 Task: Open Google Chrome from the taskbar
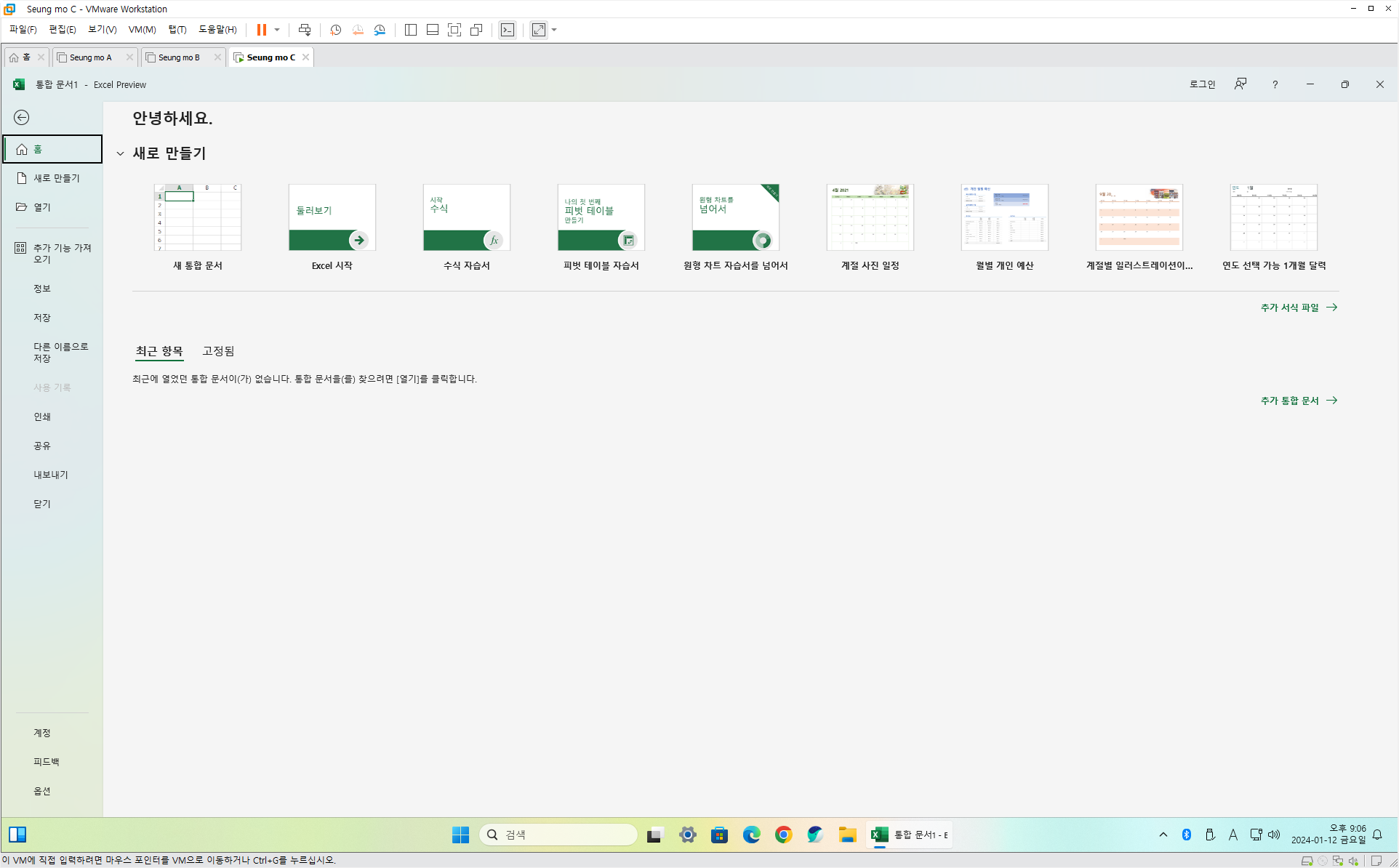pyautogui.click(x=783, y=835)
